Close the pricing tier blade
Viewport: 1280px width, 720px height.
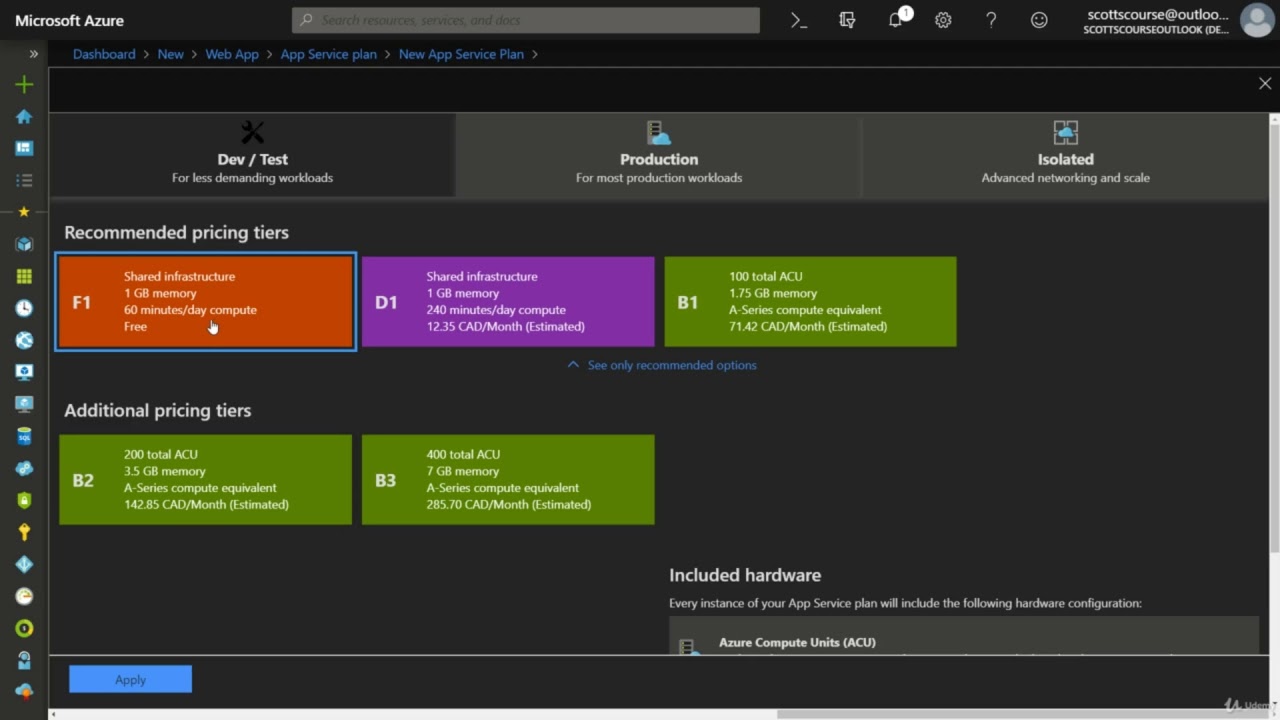1265,84
